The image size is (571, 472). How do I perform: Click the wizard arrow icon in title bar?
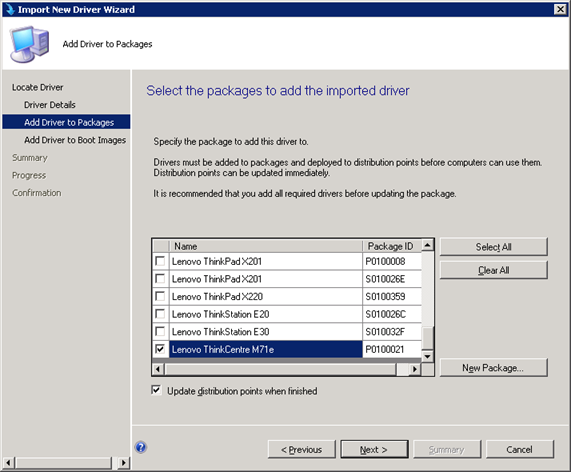coord(10,9)
